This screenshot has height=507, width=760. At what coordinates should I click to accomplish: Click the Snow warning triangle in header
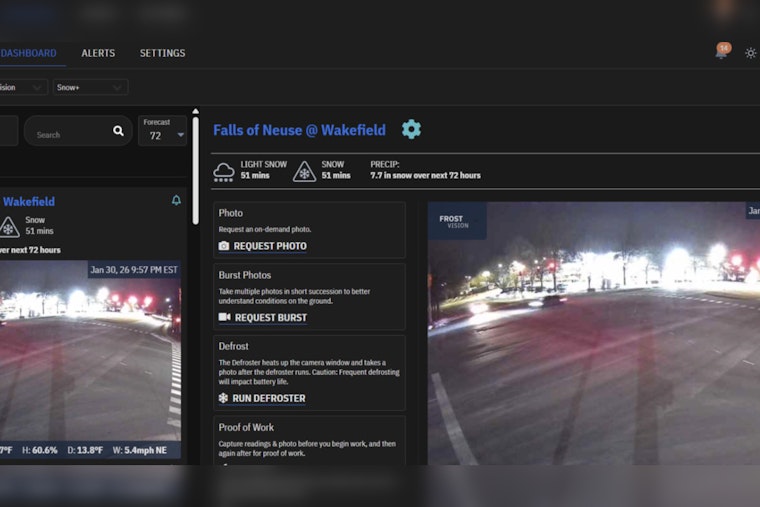pyautogui.click(x=304, y=172)
